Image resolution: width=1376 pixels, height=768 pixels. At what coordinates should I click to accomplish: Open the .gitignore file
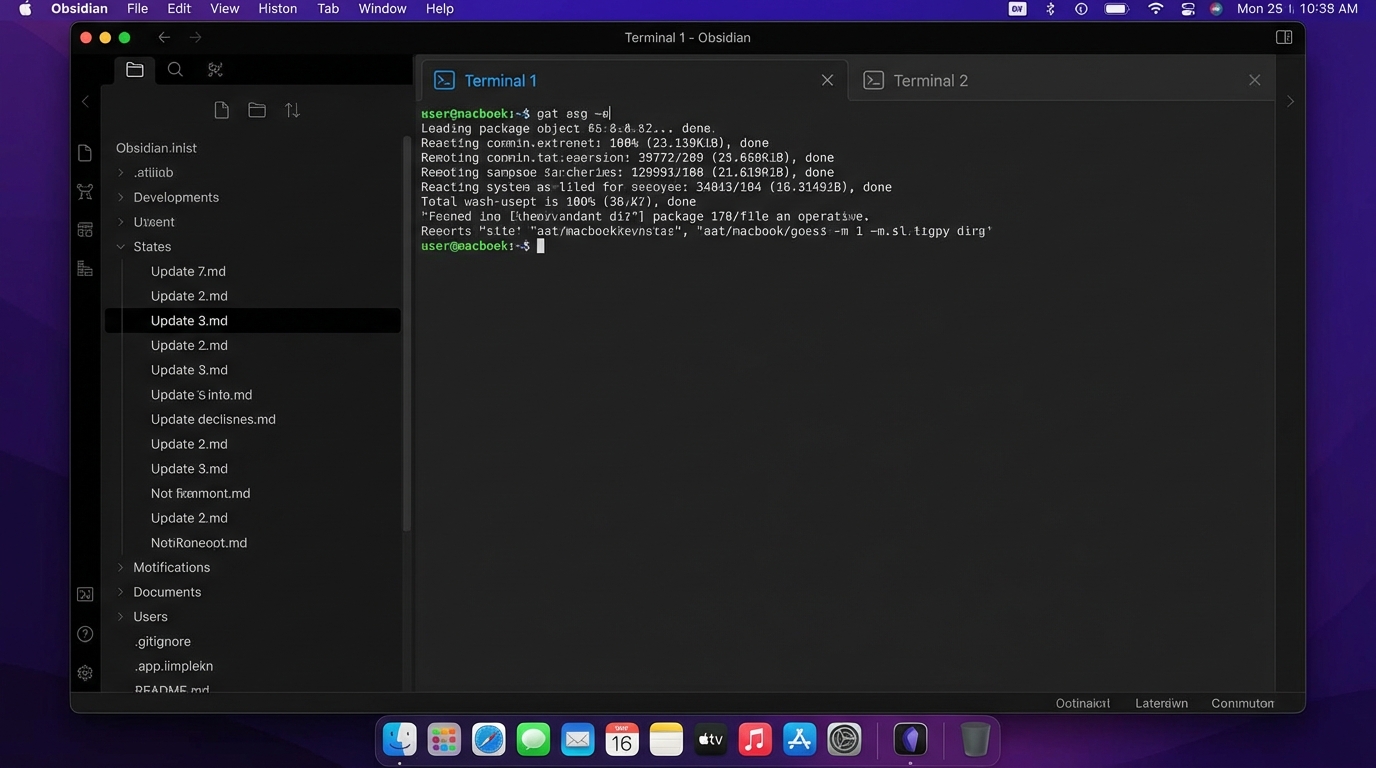[x=162, y=641]
